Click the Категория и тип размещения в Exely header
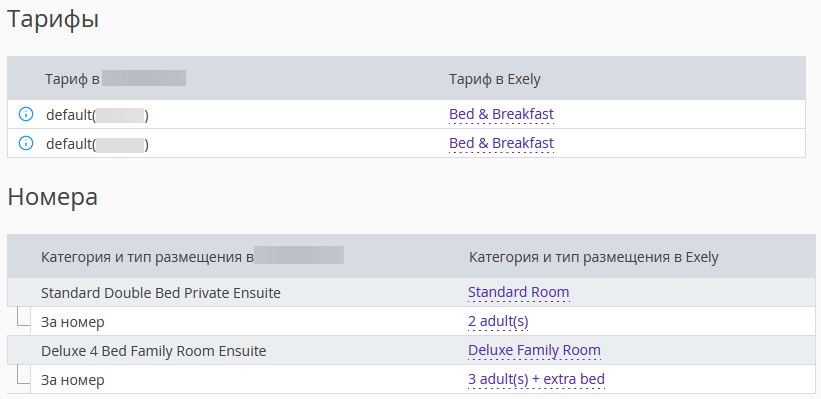The width and height of the screenshot is (821, 399). tap(593, 257)
